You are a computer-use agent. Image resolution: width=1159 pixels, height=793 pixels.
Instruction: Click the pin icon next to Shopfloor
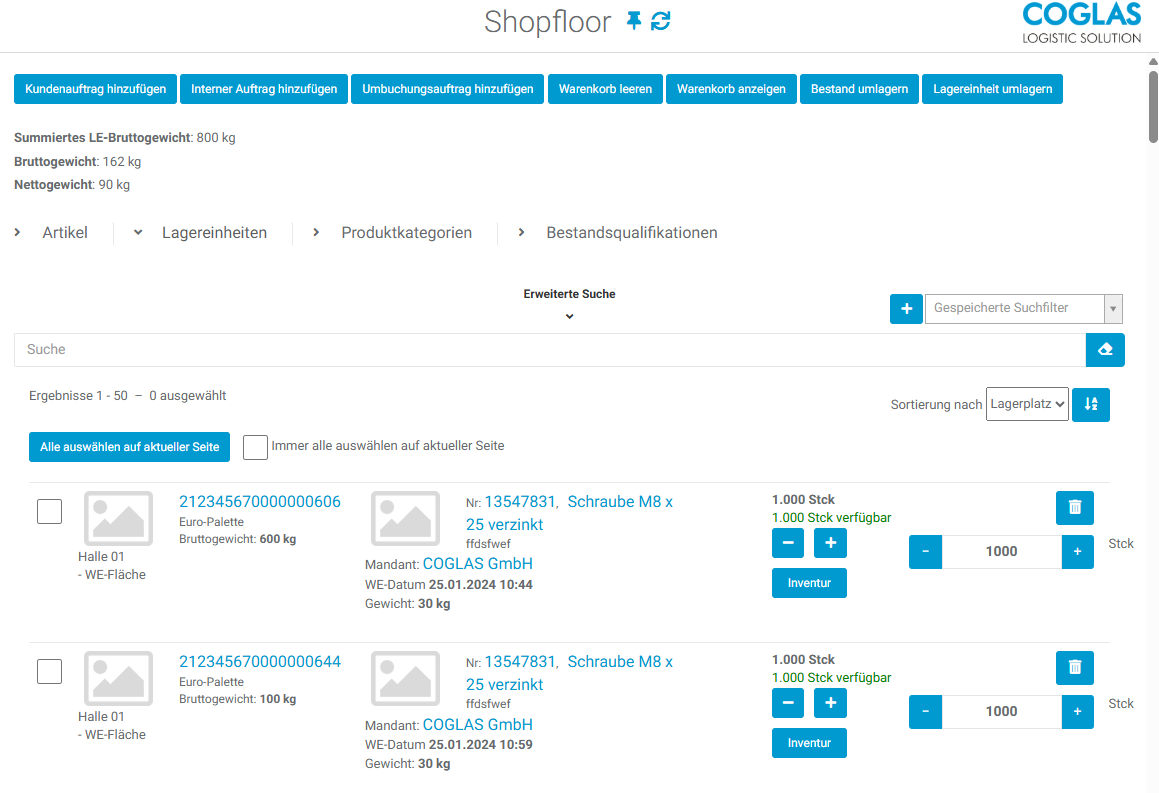tap(634, 21)
